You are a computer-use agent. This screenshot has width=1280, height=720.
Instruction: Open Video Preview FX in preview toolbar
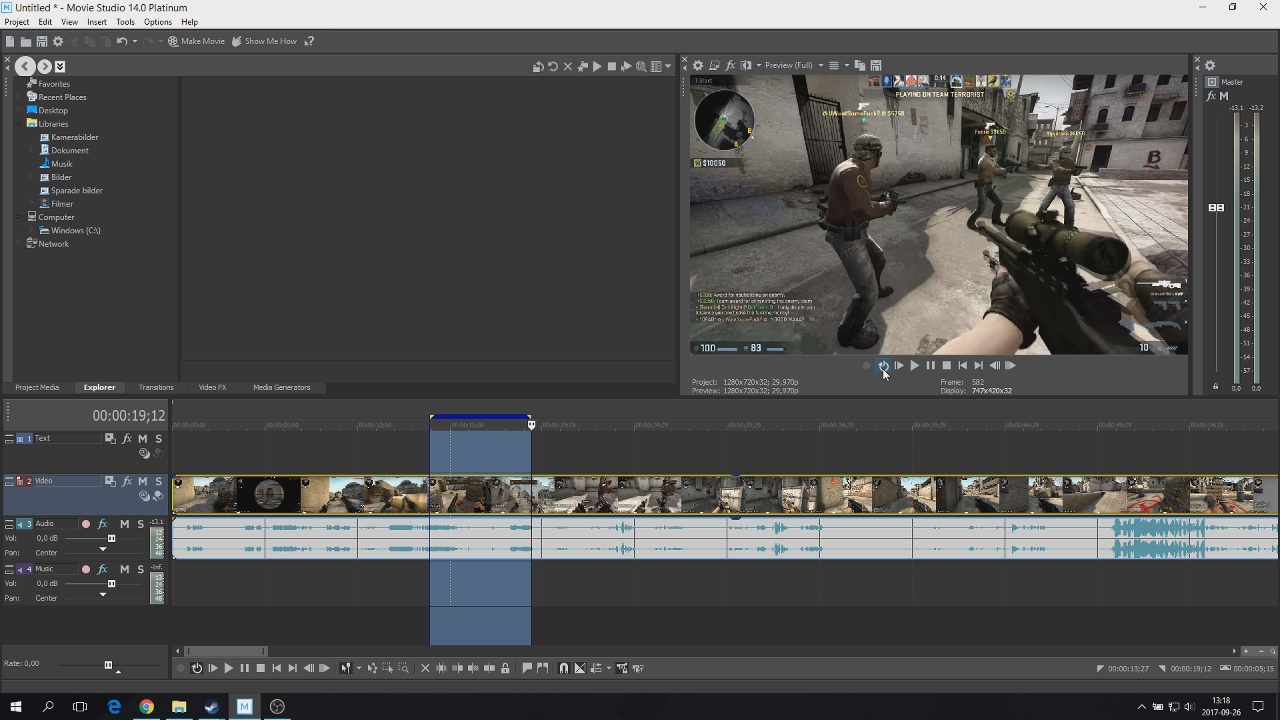tap(730, 65)
